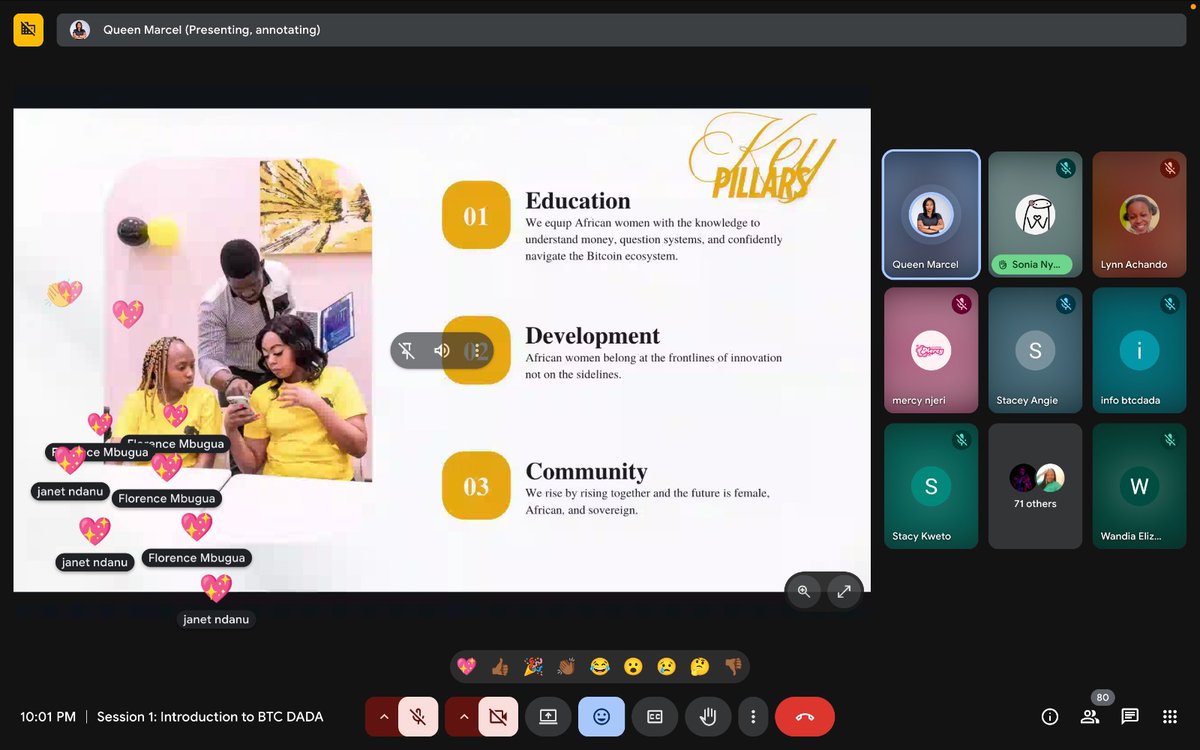The height and width of the screenshot is (750, 1200).
Task: Select the mercy njeri participant tile
Action: [931, 350]
